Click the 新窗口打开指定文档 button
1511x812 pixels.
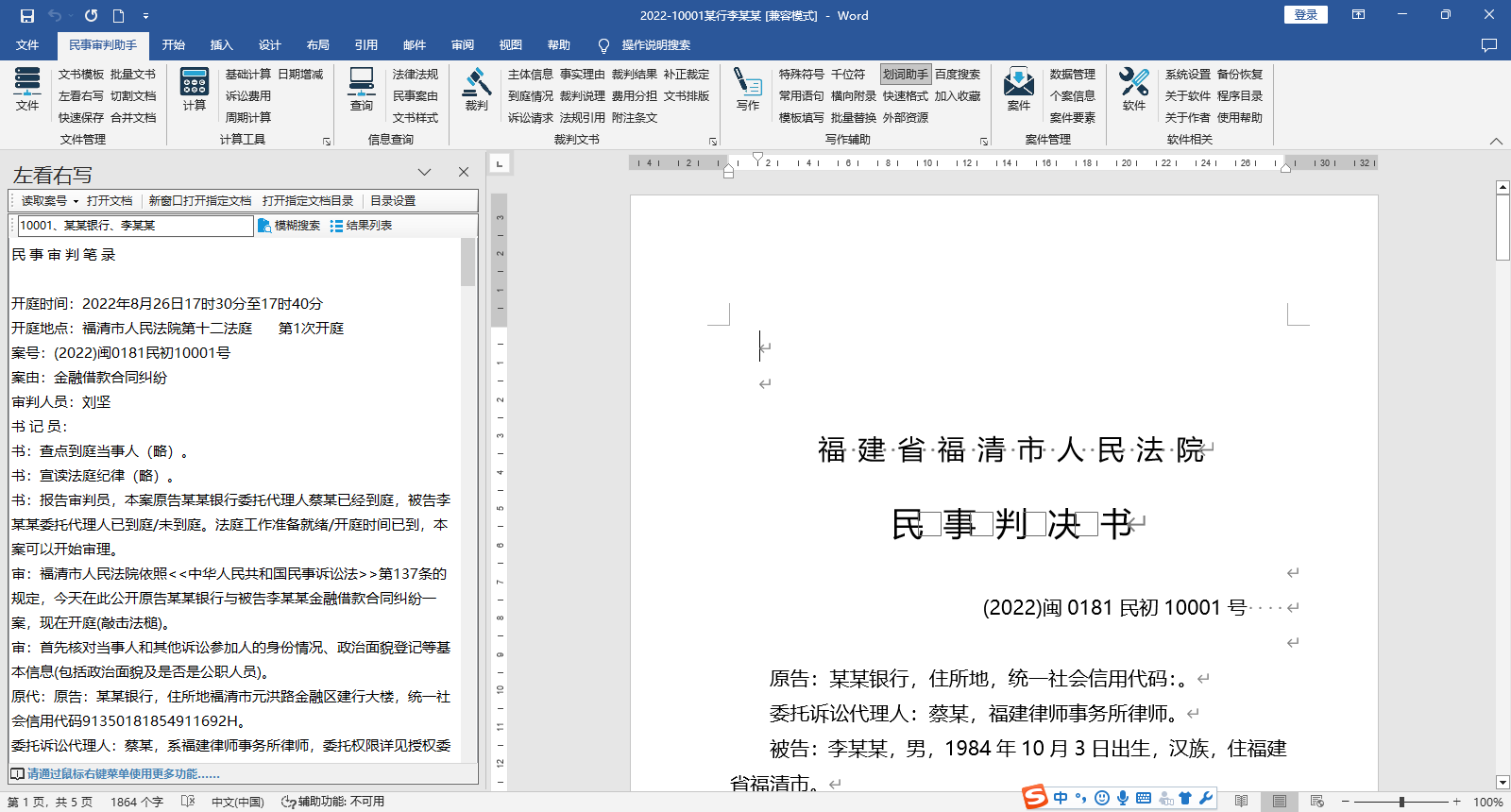click(x=200, y=201)
